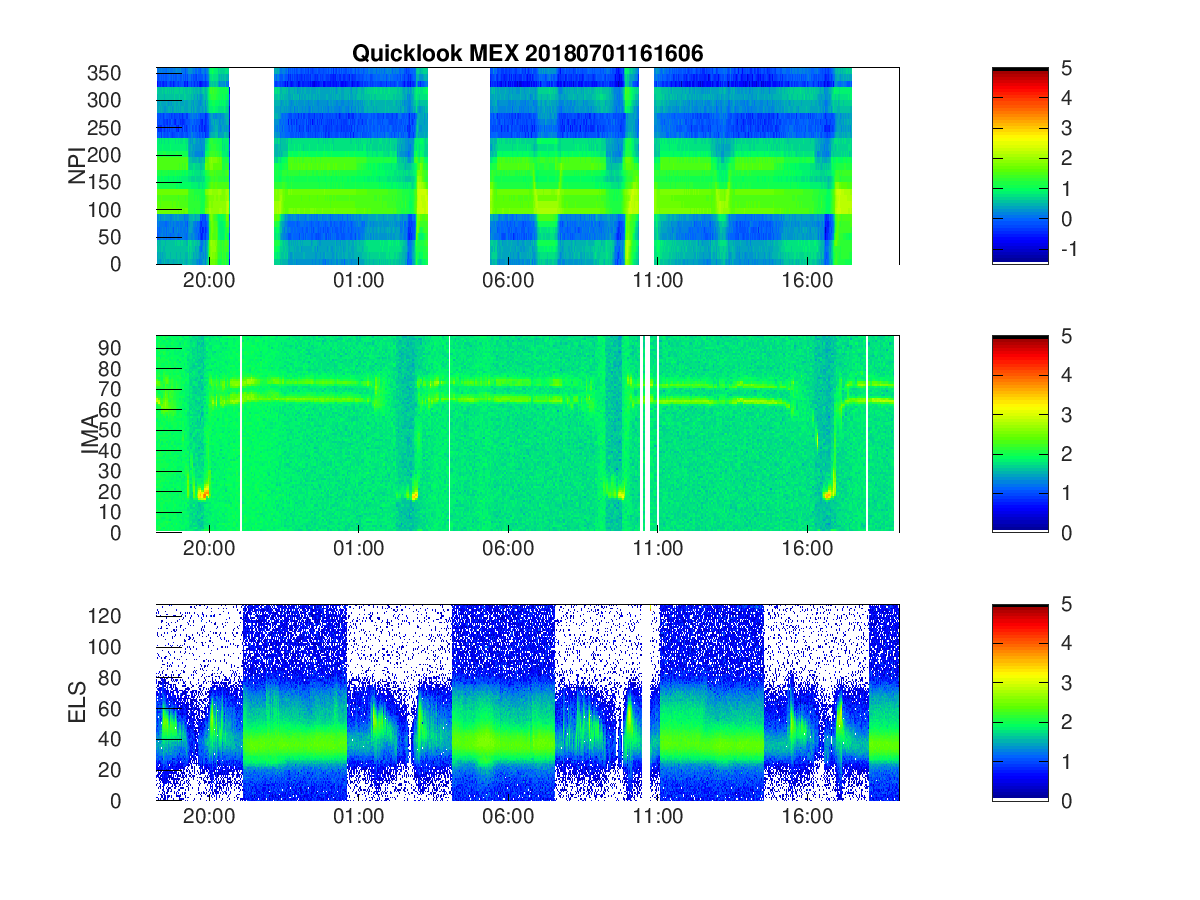
Task: Click the title "Quicklook MEX 20180701161606"
Action: 527,54
